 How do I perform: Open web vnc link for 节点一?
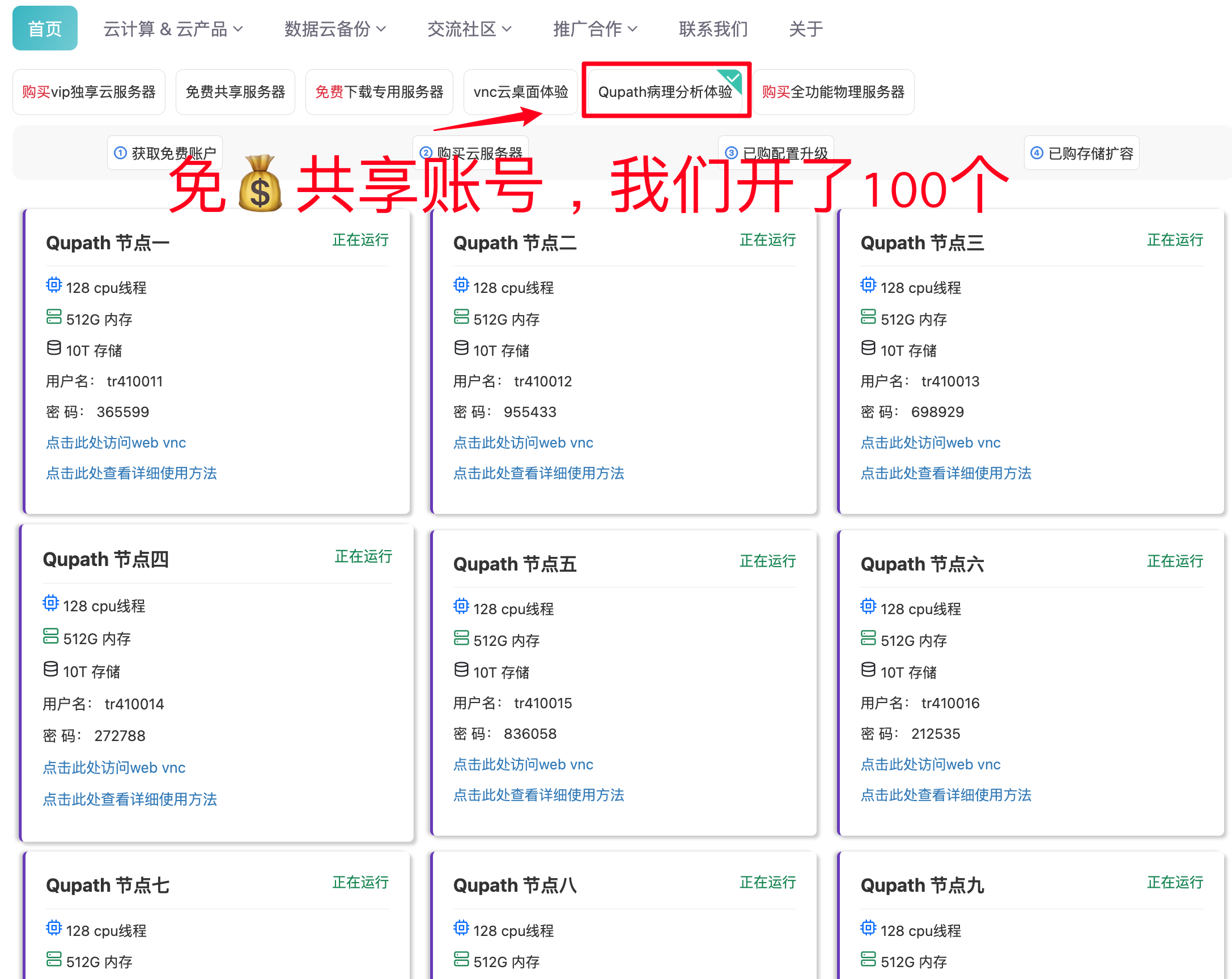pyautogui.click(x=116, y=442)
